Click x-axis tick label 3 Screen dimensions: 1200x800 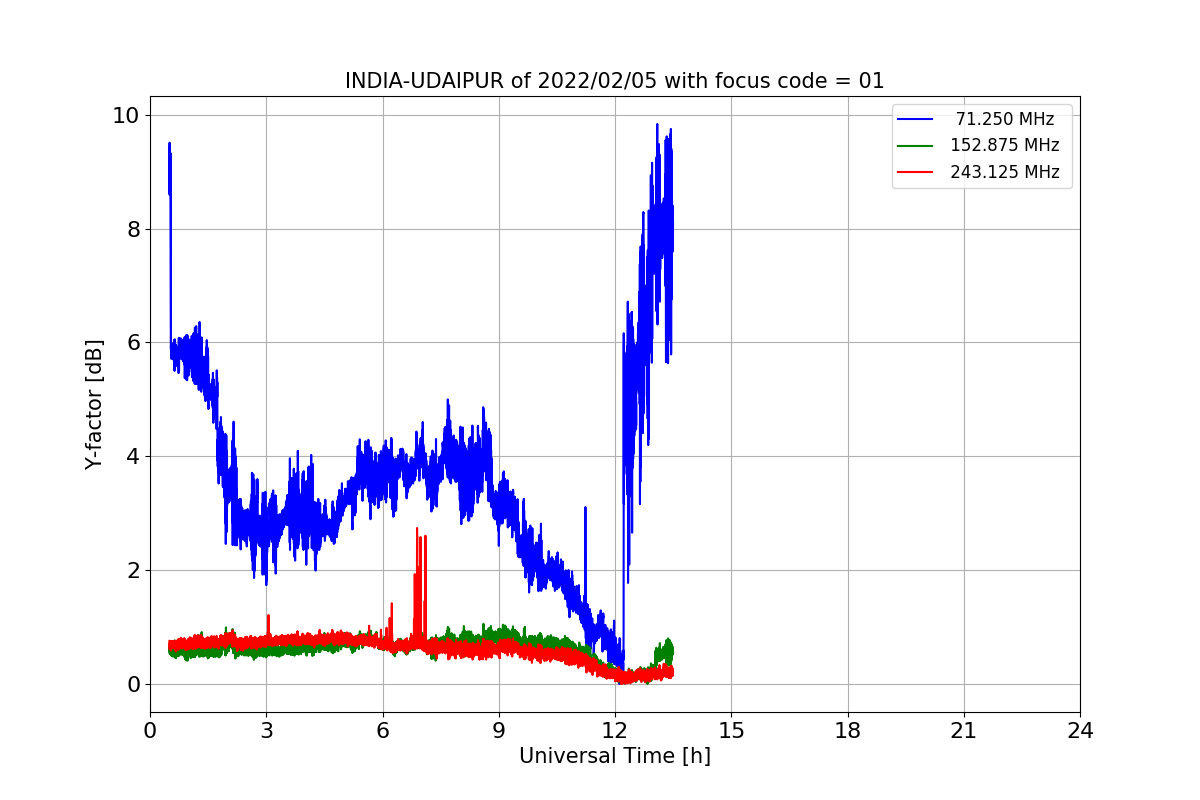266,731
